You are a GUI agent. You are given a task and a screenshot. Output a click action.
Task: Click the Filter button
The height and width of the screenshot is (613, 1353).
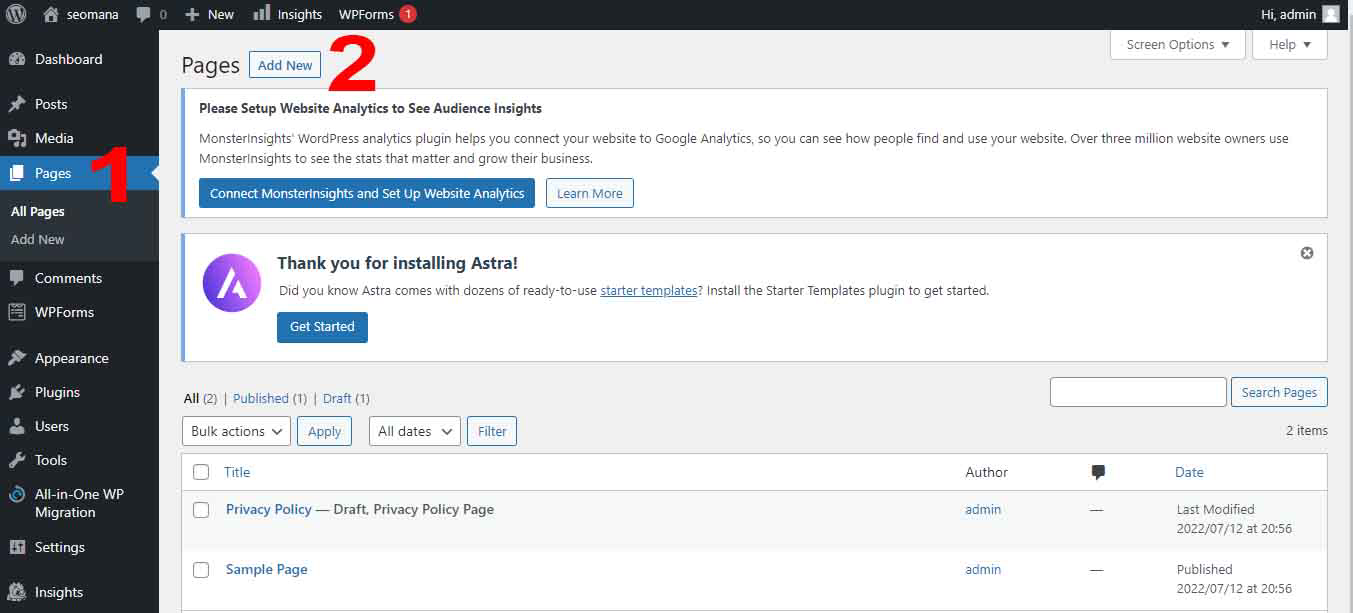tap(492, 431)
